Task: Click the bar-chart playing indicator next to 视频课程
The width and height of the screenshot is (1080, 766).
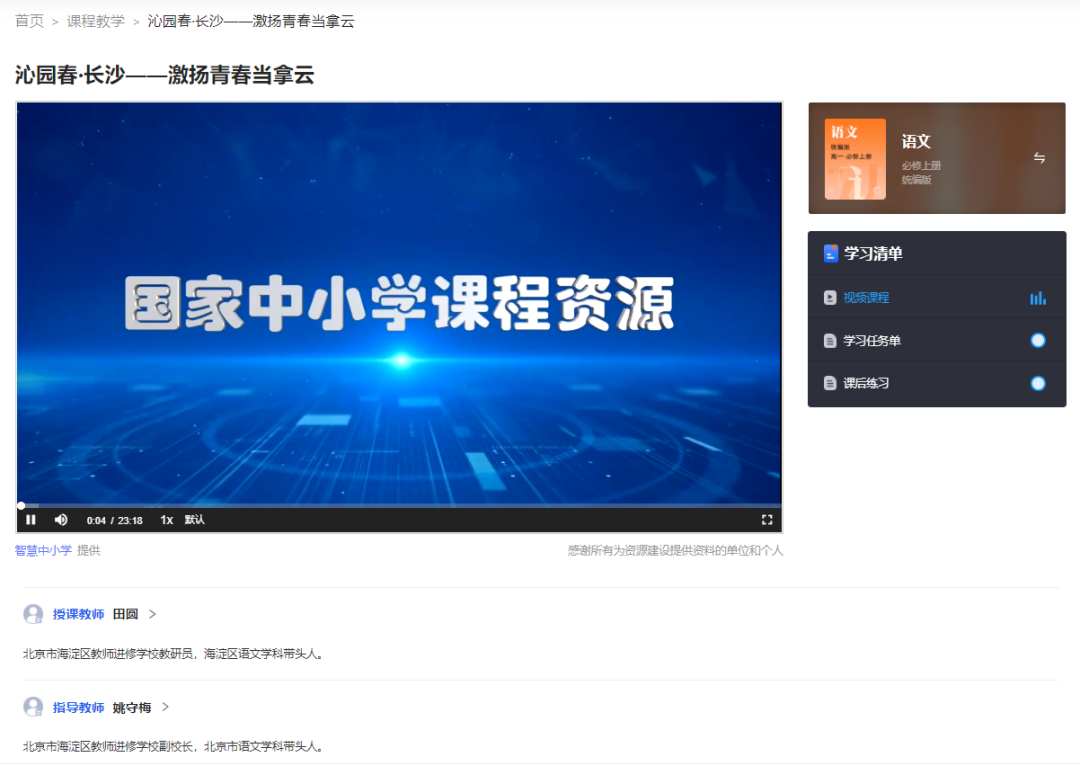Action: click(x=1037, y=297)
